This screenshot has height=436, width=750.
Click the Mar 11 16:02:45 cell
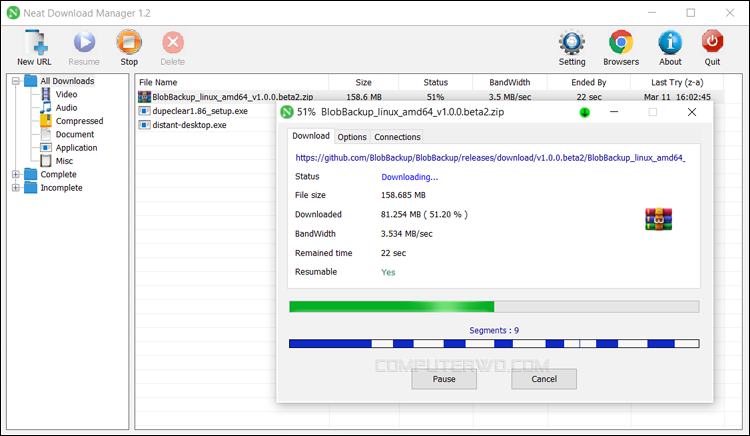[x=677, y=97]
